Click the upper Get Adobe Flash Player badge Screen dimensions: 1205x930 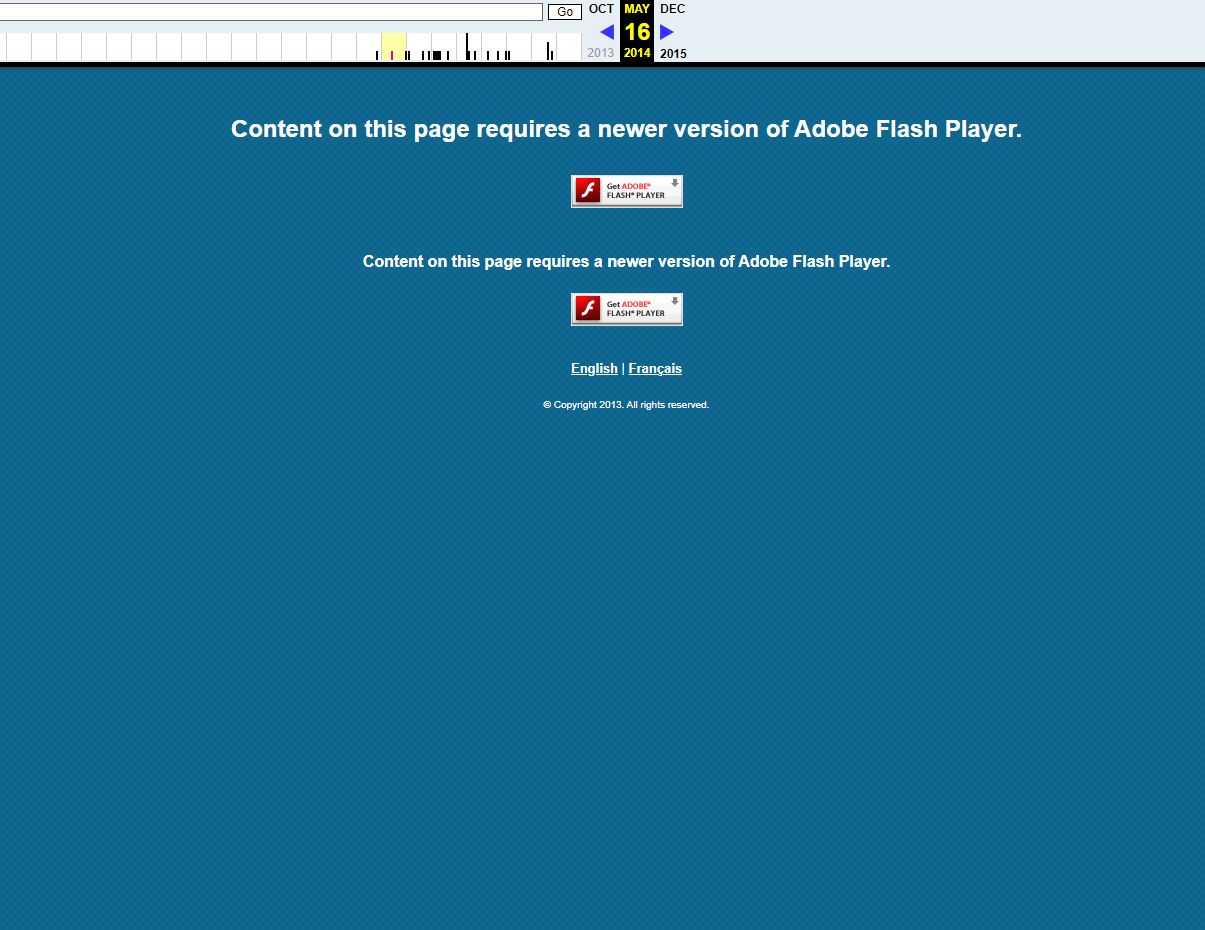click(626, 191)
